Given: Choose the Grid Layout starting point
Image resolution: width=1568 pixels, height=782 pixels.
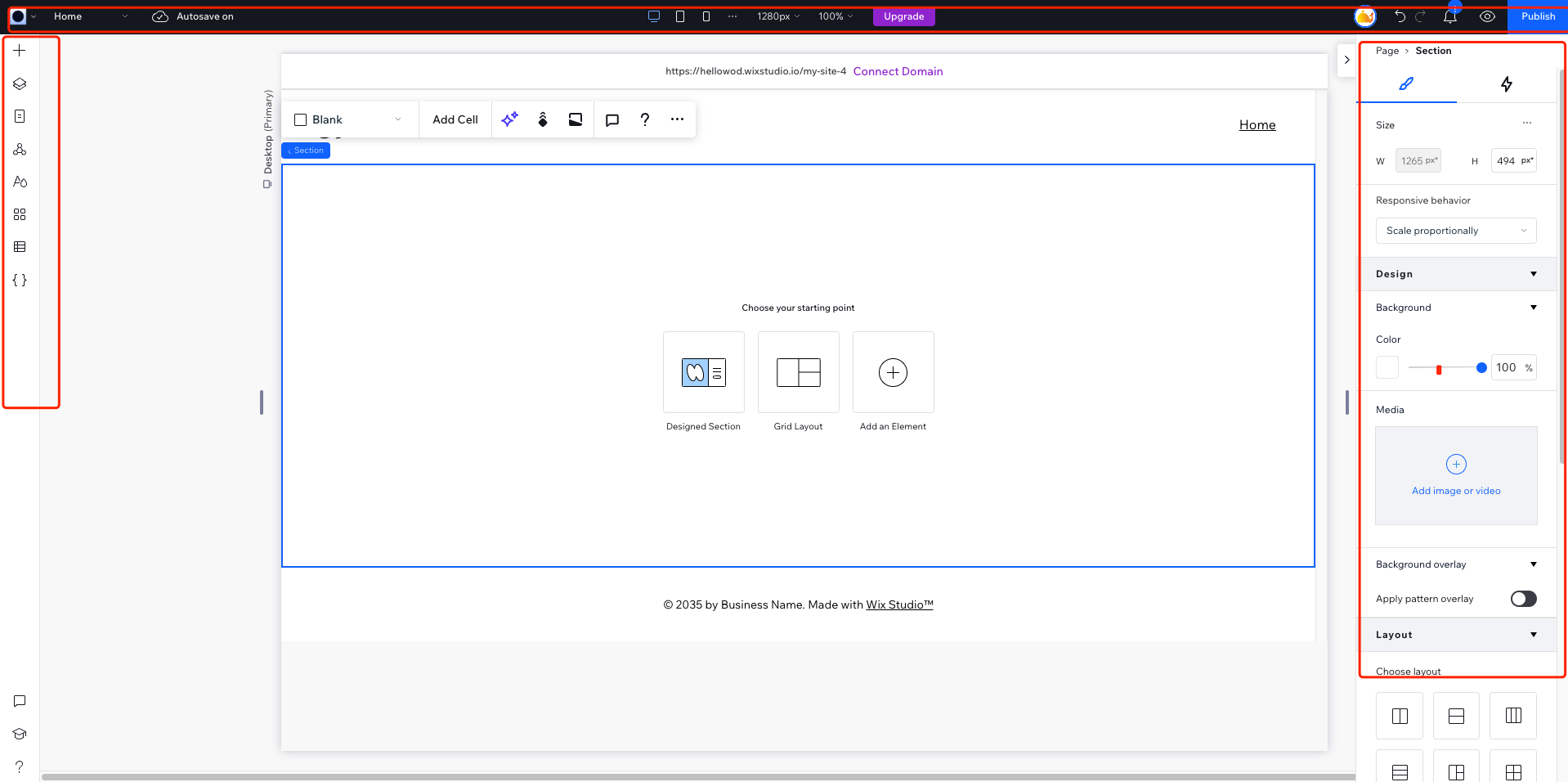Looking at the screenshot, I should tap(798, 372).
